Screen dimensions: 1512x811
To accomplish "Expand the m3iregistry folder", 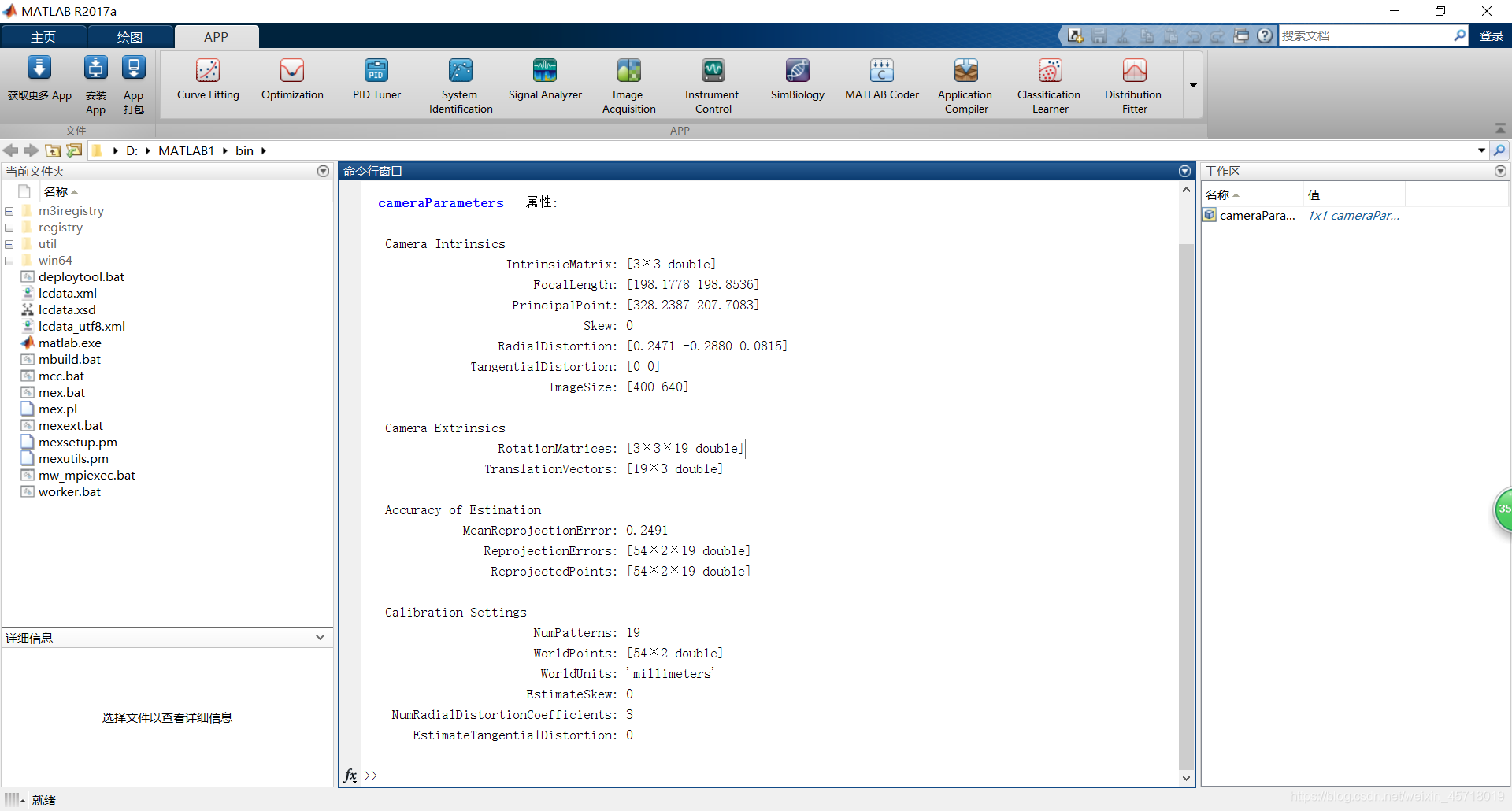I will tap(9, 211).
